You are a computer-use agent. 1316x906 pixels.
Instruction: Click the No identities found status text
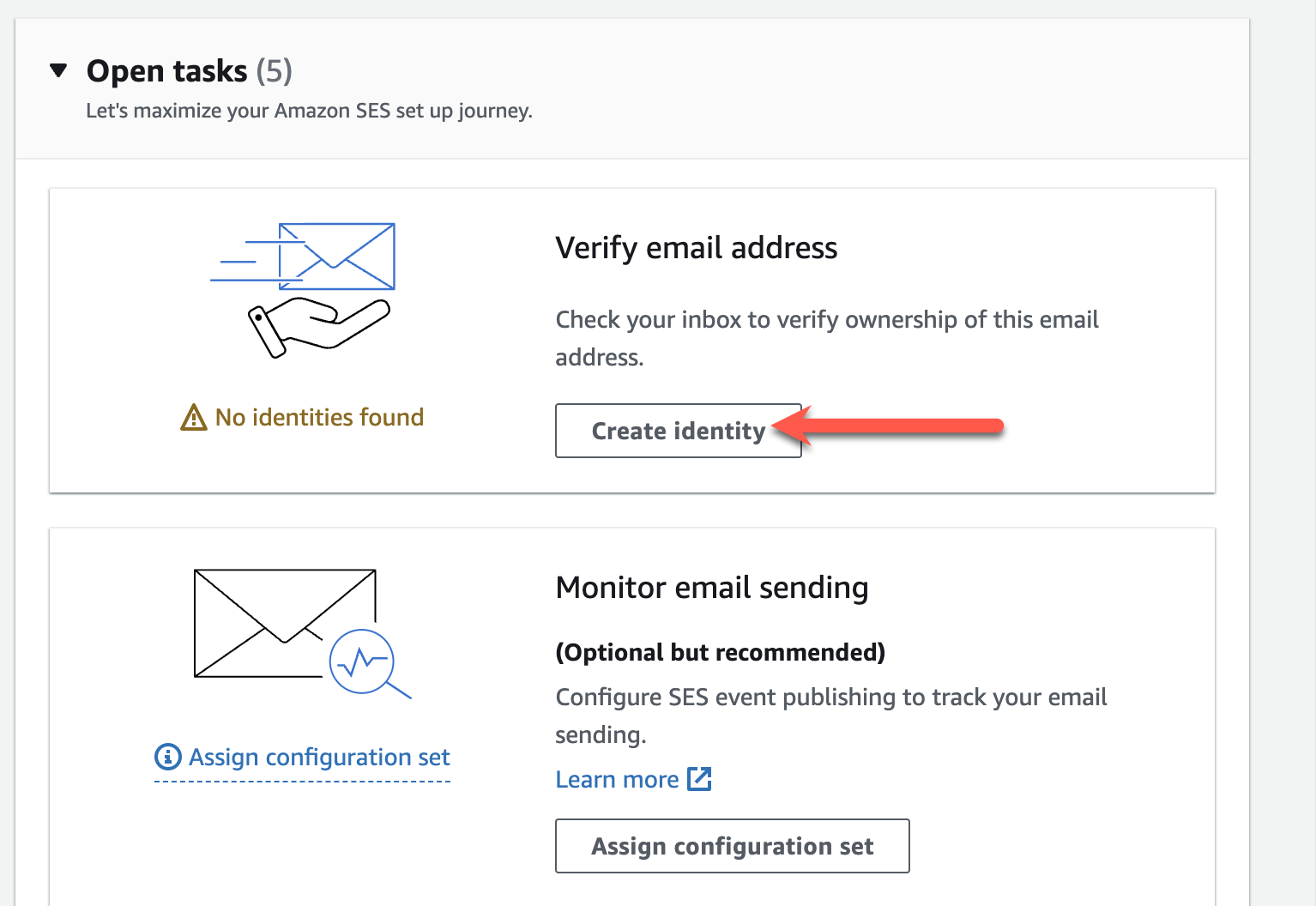tap(319, 418)
